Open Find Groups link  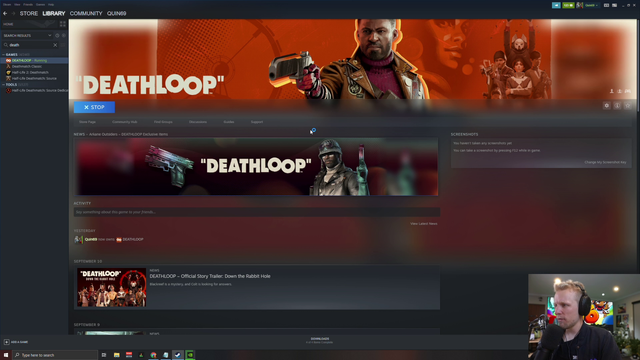(163, 122)
